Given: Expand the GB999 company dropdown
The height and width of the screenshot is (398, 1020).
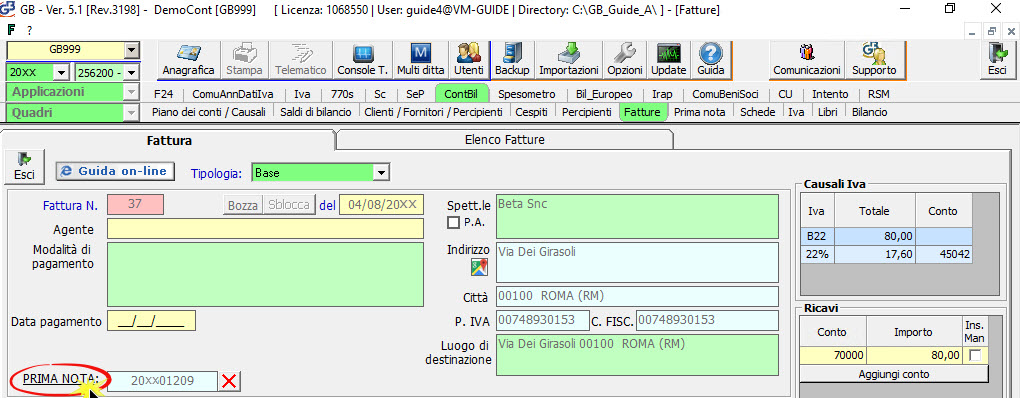Looking at the screenshot, I should click(132, 50).
